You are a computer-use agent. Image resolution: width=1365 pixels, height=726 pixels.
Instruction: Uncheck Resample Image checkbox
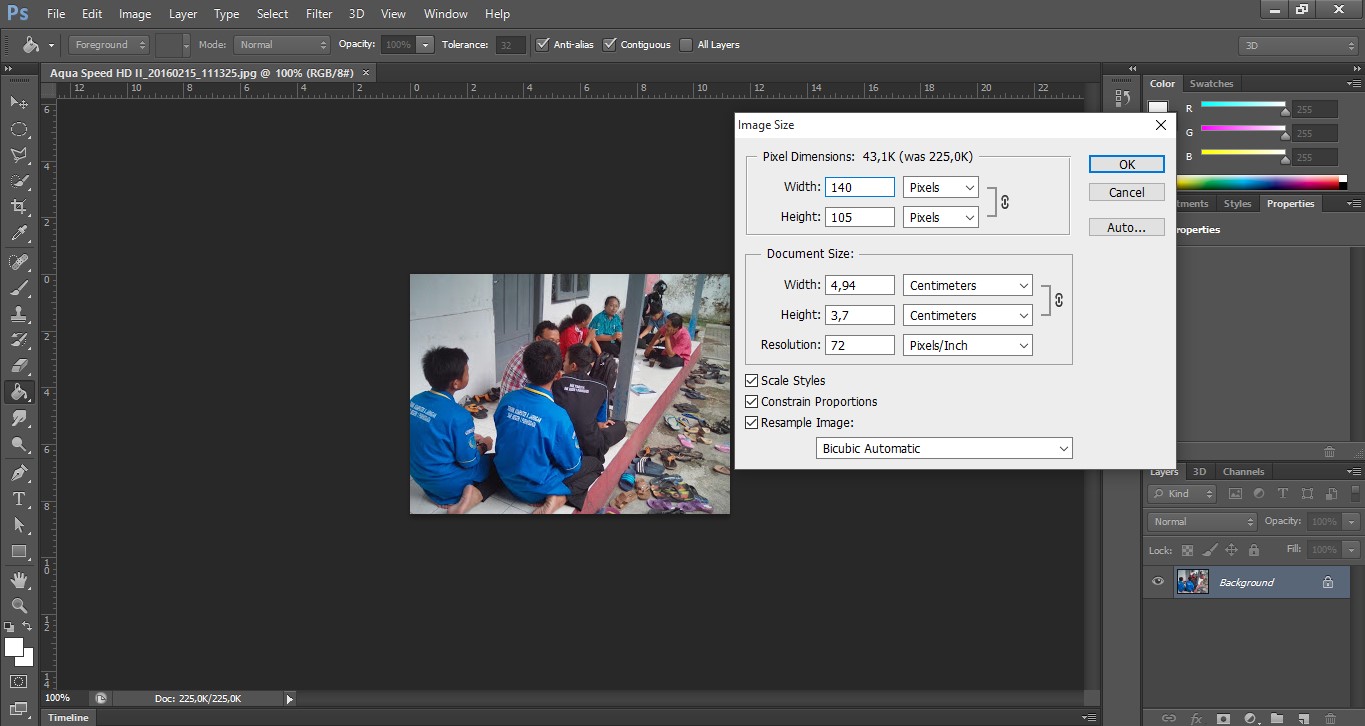click(752, 423)
